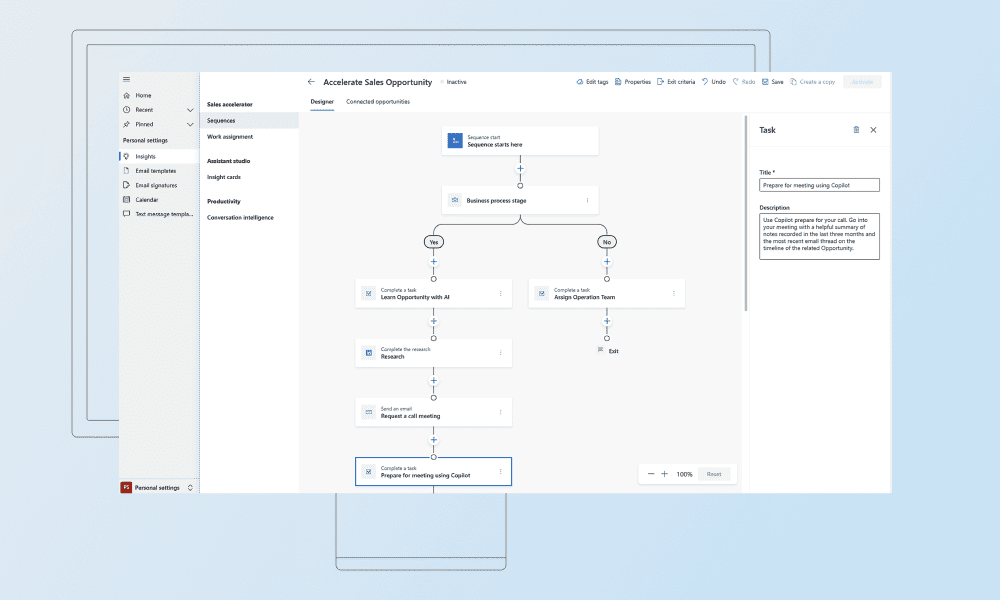The image size is (1000, 600).
Task: Add a step below Sequence start
Action: tap(520, 169)
